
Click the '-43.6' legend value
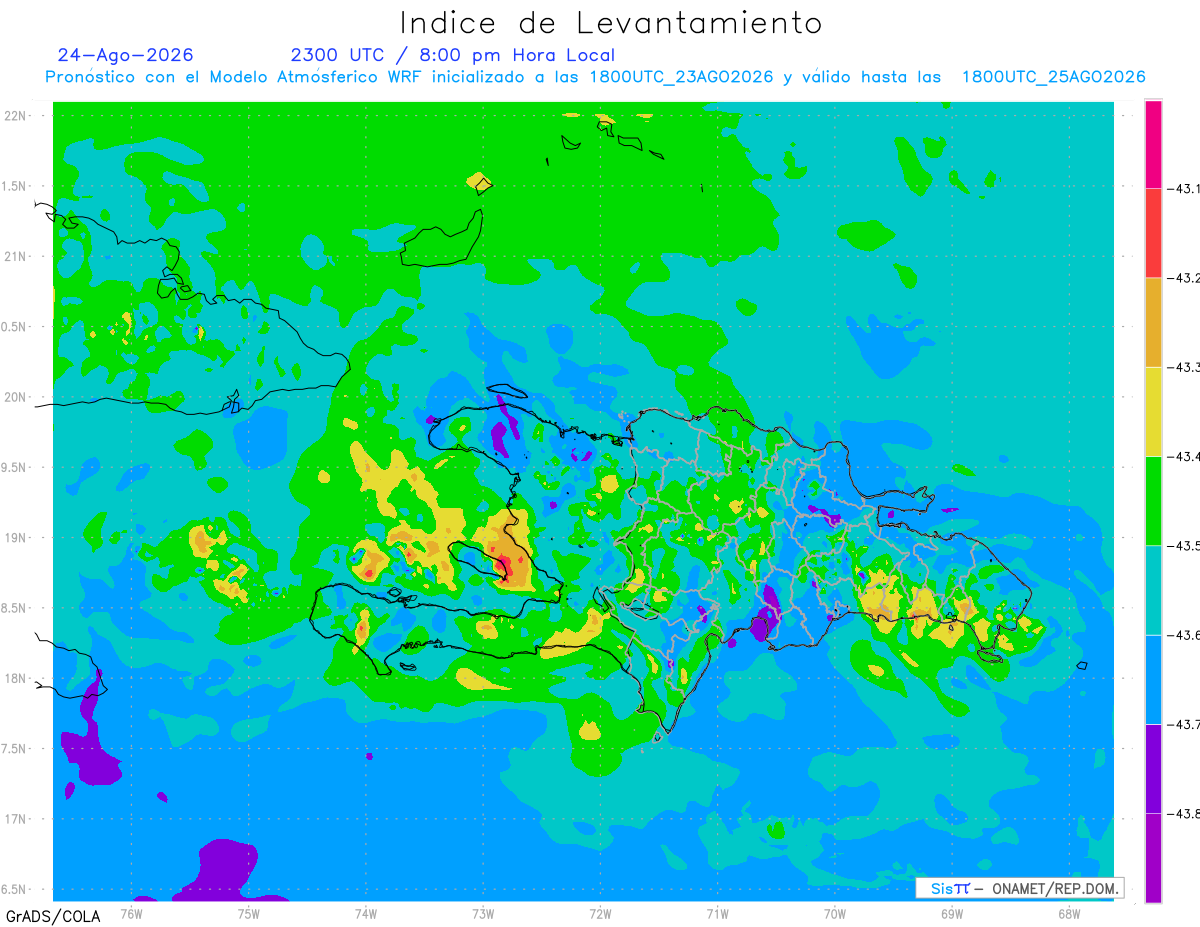pyautogui.click(x=1185, y=636)
